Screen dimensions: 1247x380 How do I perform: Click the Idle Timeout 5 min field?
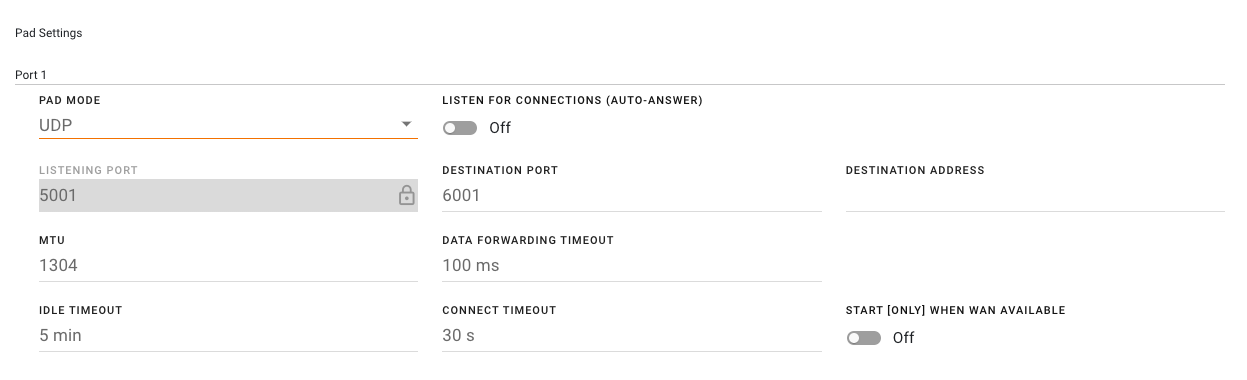pos(228,336)
